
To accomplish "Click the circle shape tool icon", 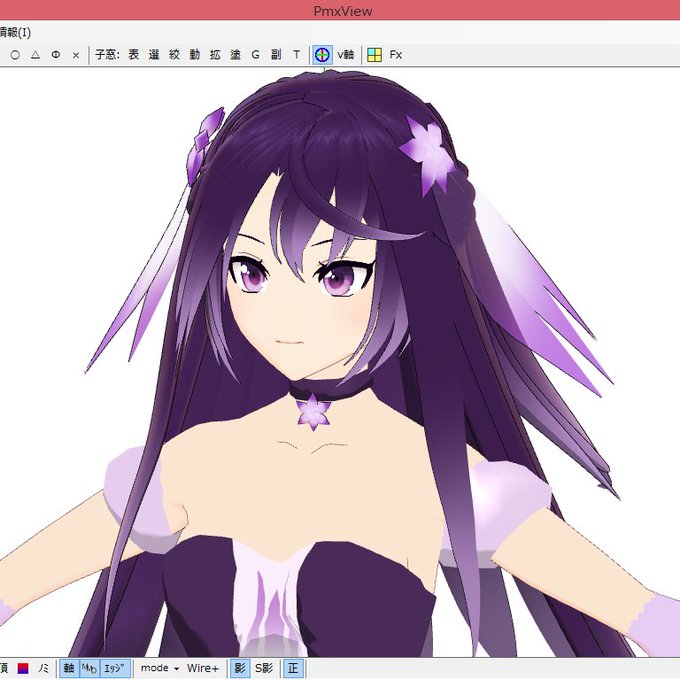I will [15, 55].
